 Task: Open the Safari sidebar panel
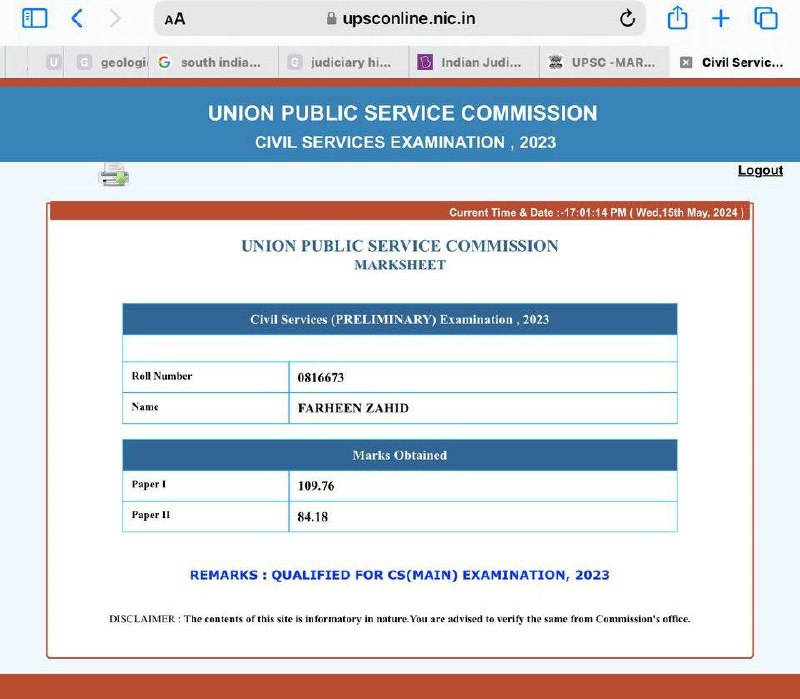coord(35,19)
